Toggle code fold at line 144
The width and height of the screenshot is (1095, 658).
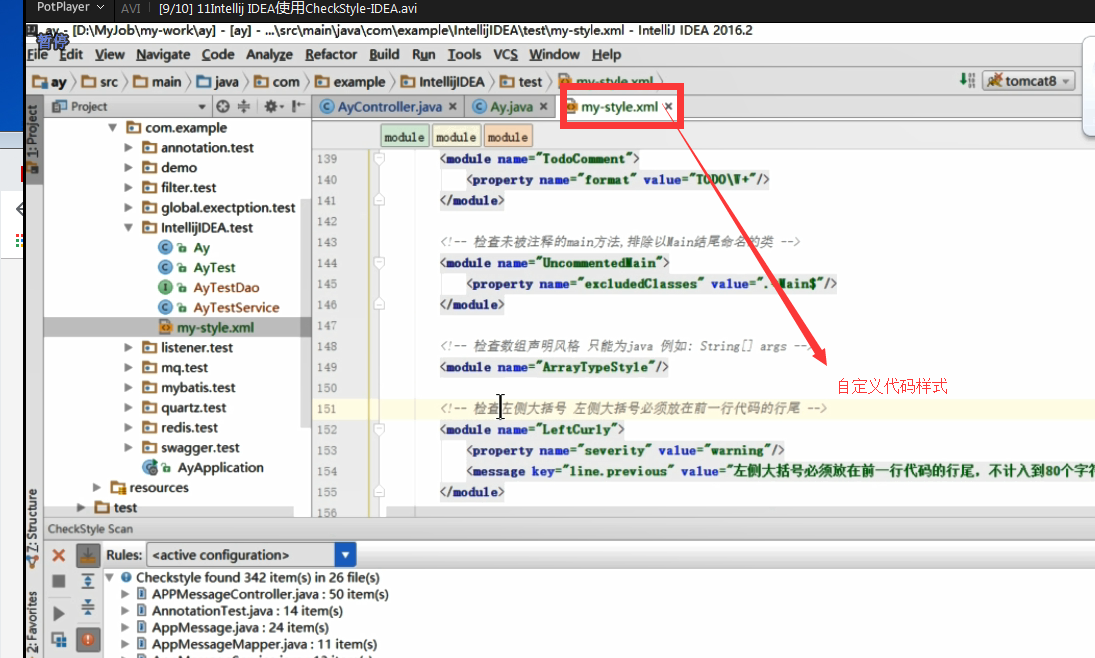(x=379, y=263)
